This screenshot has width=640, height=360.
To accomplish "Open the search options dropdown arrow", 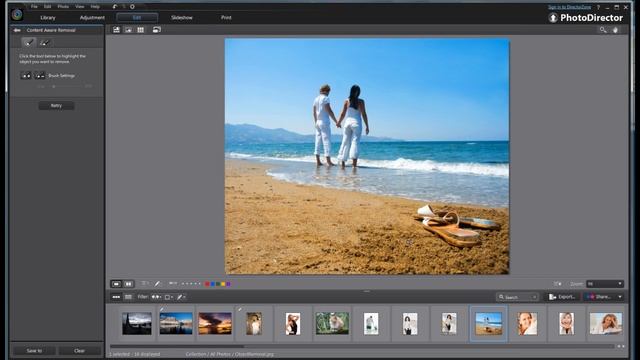I will coord(534,297).
